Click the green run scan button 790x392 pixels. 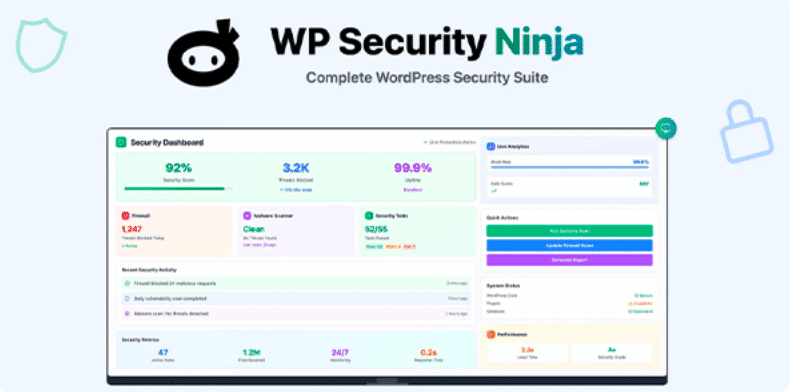click(569, 231)
